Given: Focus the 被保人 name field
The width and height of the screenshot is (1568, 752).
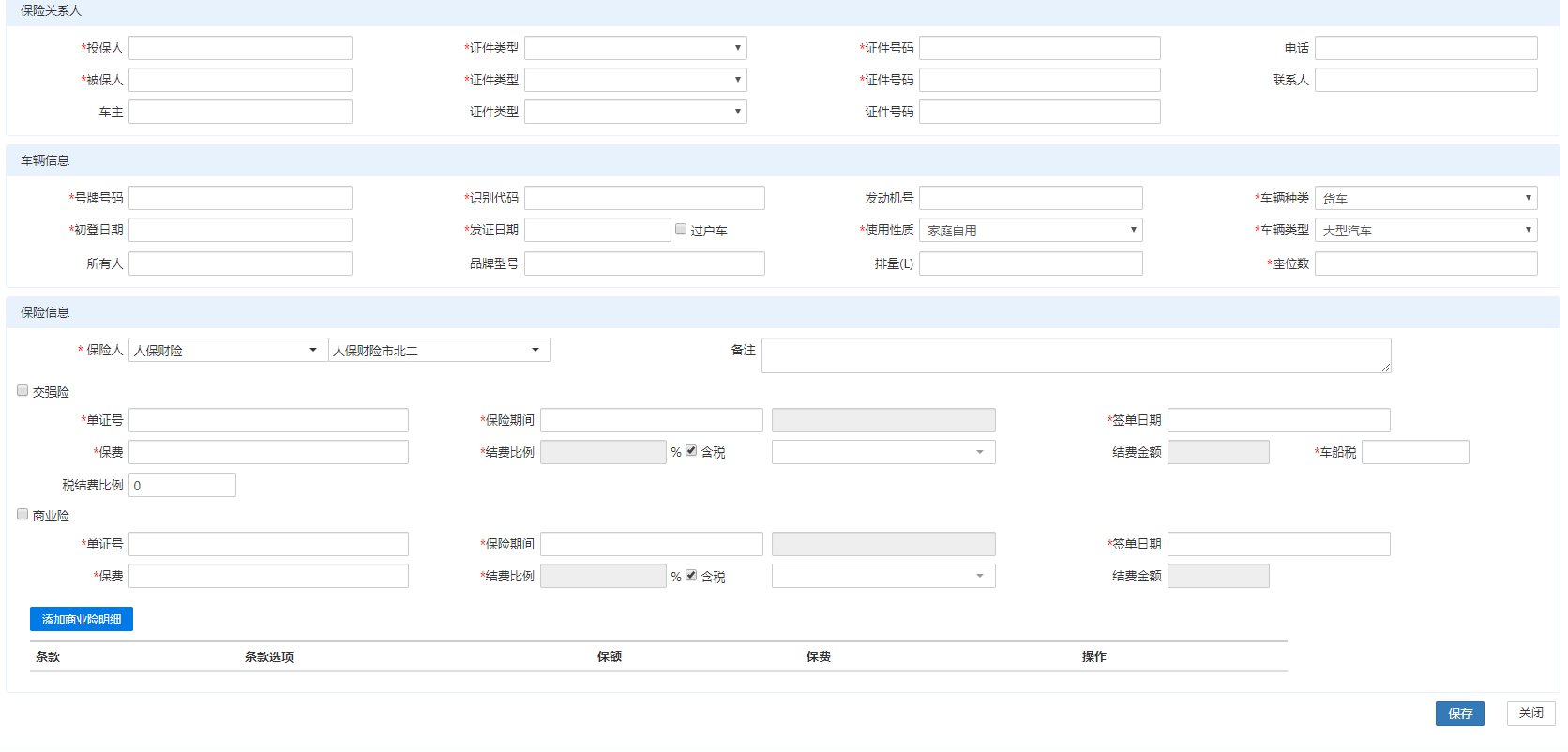Looking at the screenshot, I should [x=240, y=80].
